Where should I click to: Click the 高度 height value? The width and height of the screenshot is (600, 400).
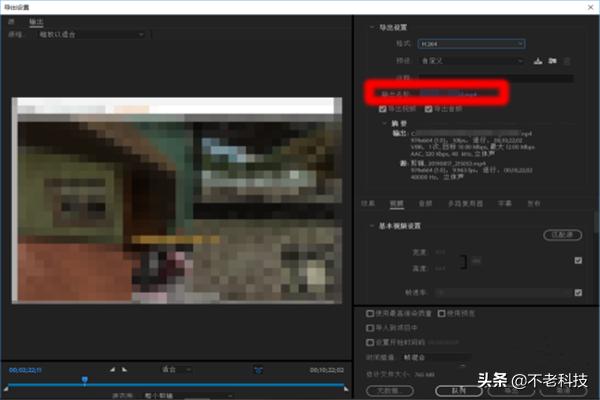(440, 269)
